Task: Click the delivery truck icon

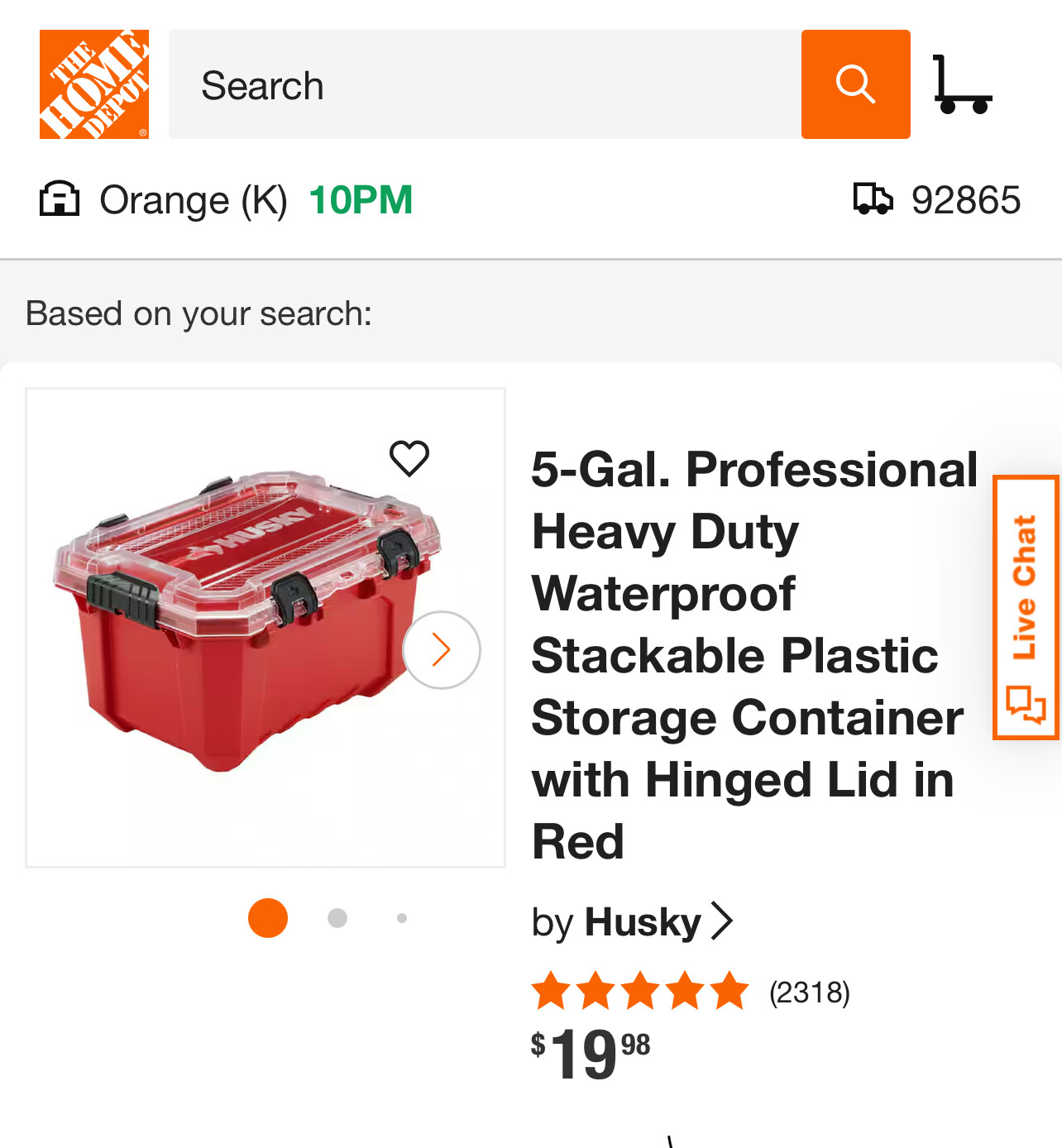Action: point(873,199)
